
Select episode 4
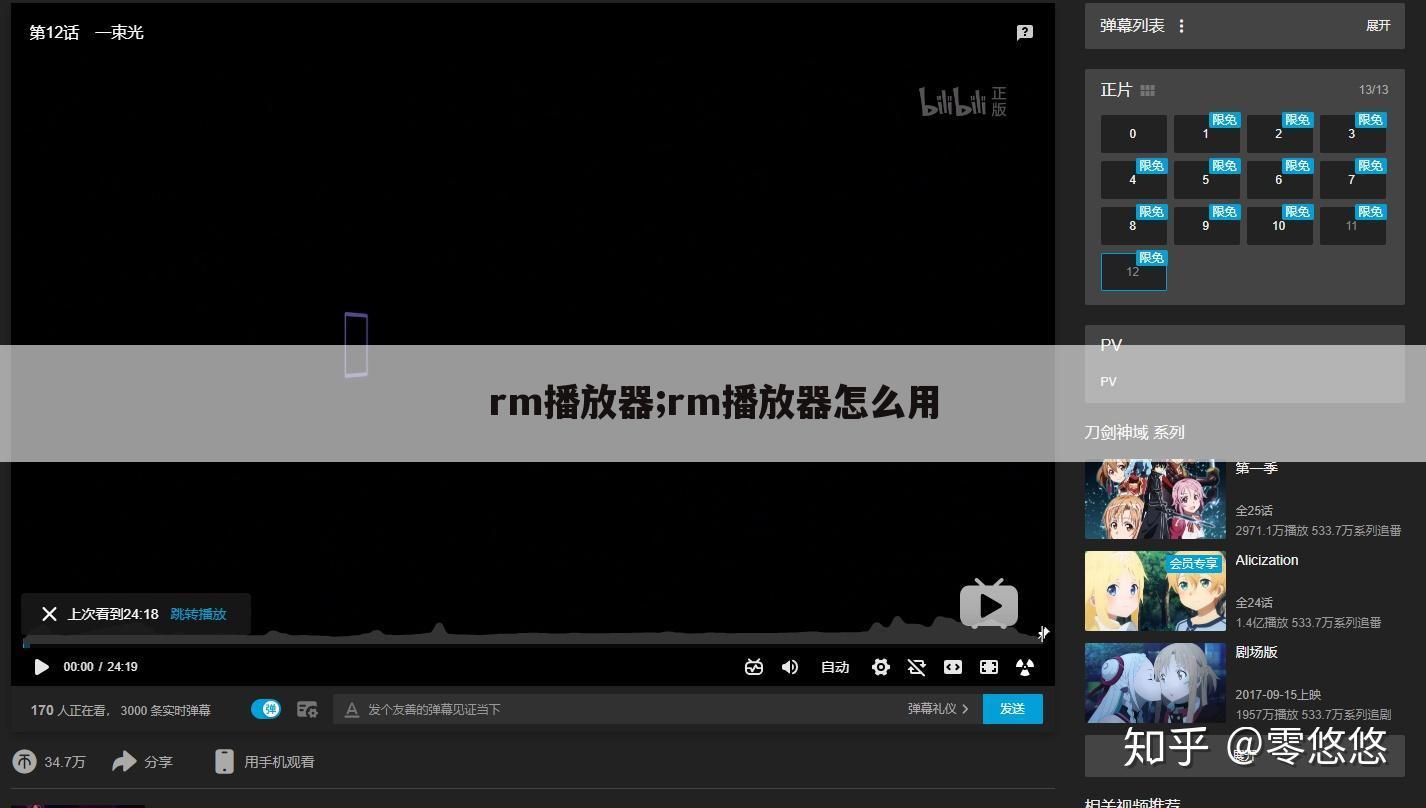1133,180
